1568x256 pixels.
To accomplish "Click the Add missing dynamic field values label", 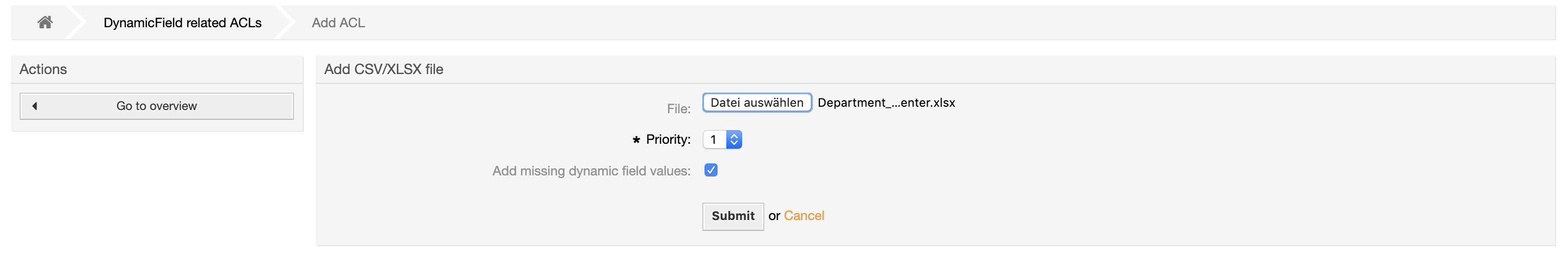I will tap(590, 171).
